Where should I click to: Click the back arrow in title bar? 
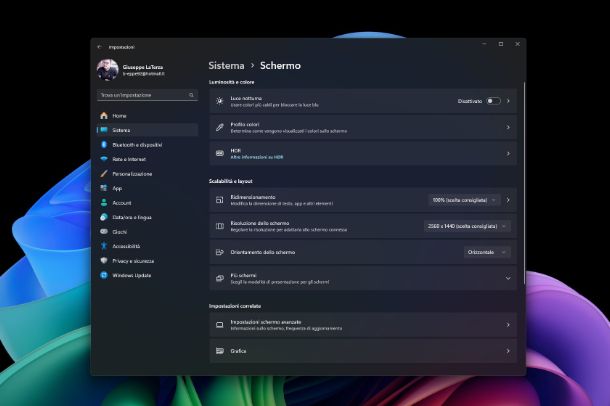pyautogui.click(x=99, y=47)
